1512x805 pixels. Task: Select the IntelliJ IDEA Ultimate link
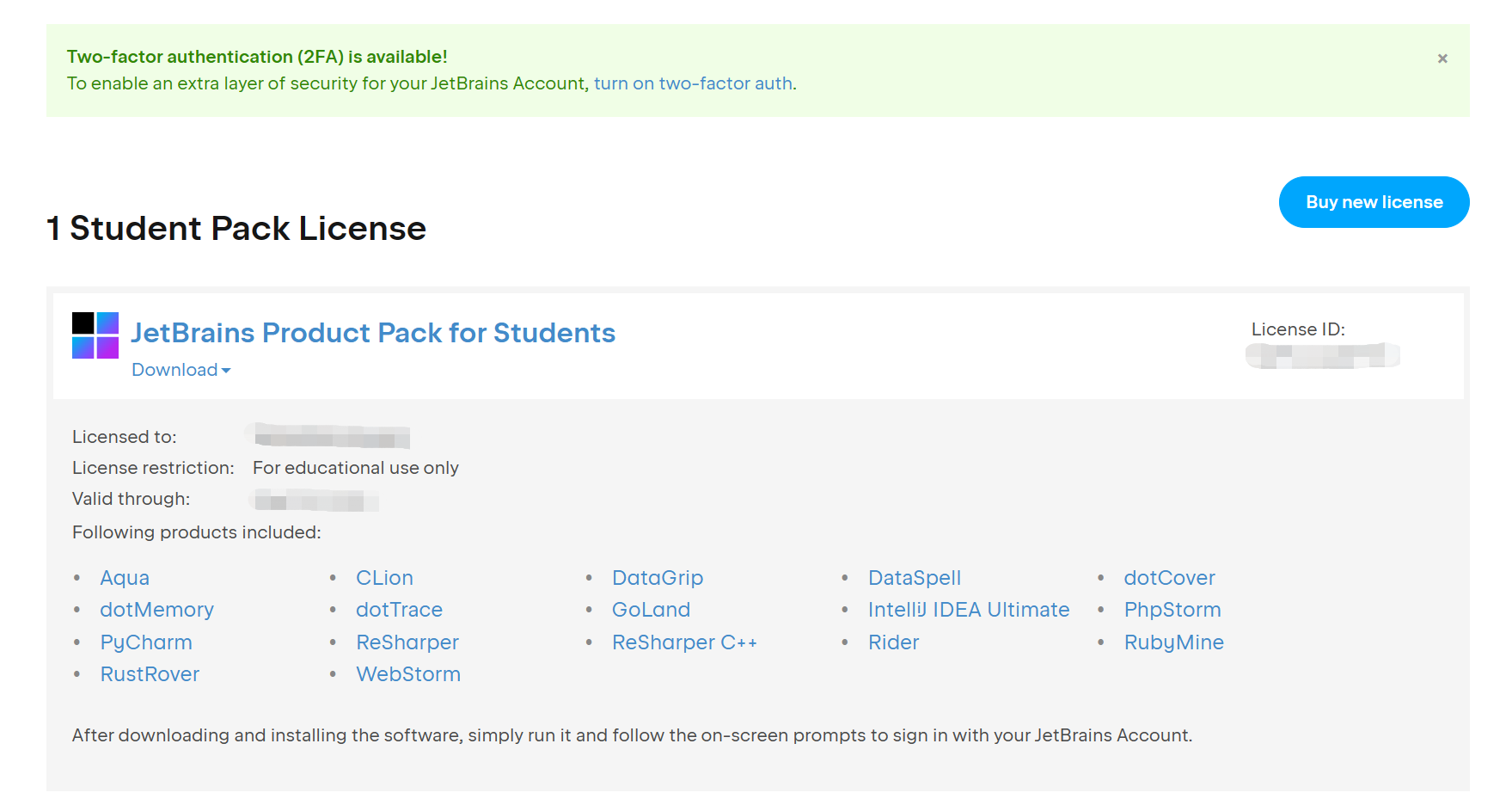coord(969,610)
